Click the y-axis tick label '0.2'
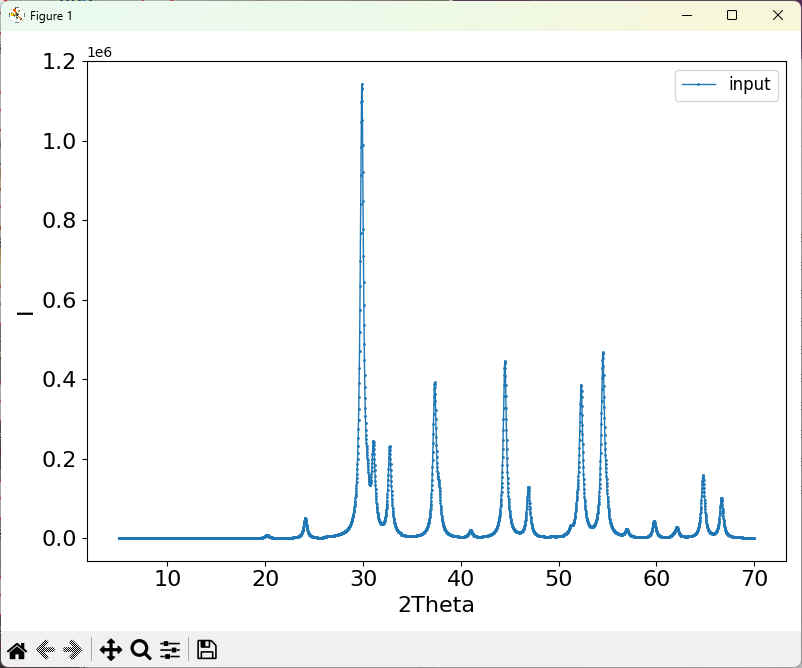 (x=59, y=459)
